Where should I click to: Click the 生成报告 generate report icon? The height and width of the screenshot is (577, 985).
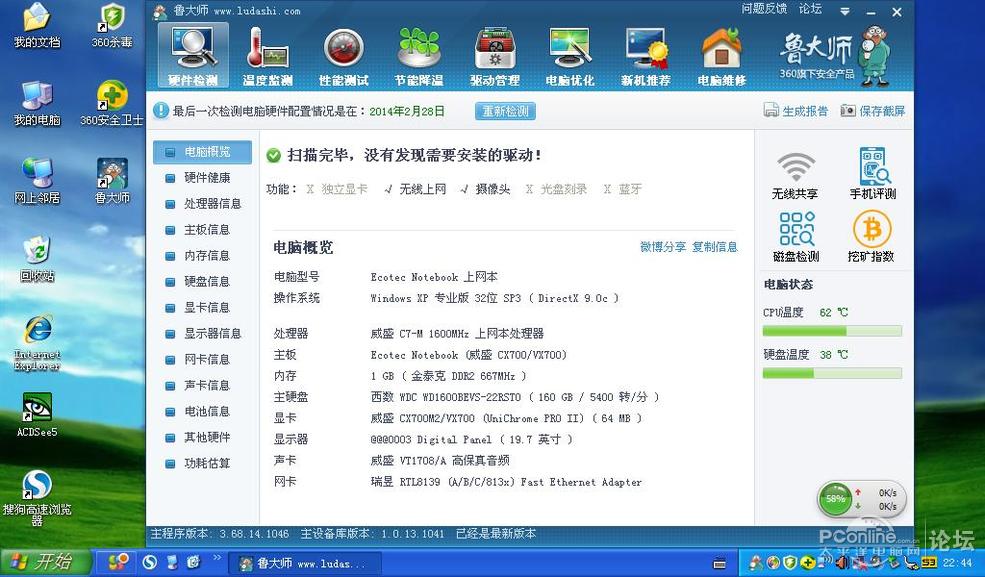tap(771, 111)
